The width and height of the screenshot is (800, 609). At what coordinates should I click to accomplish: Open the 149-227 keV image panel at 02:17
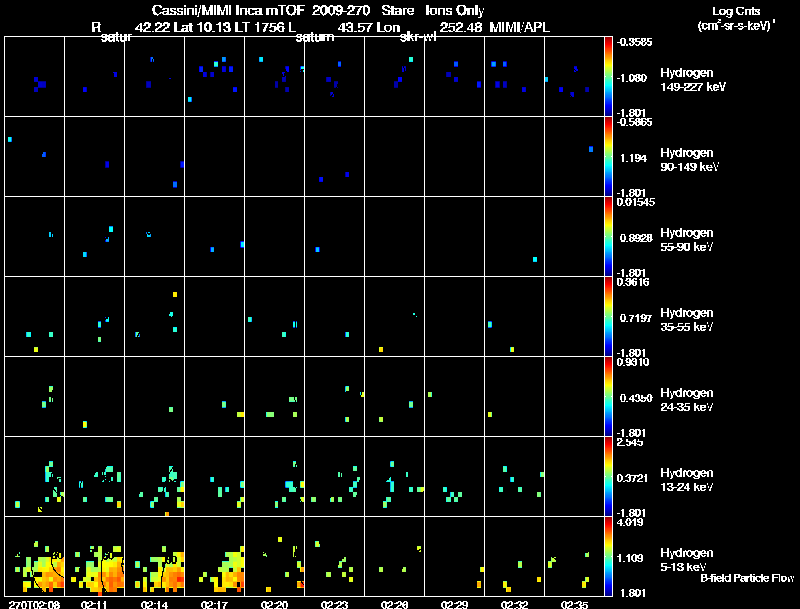click(x=215, y=76)
